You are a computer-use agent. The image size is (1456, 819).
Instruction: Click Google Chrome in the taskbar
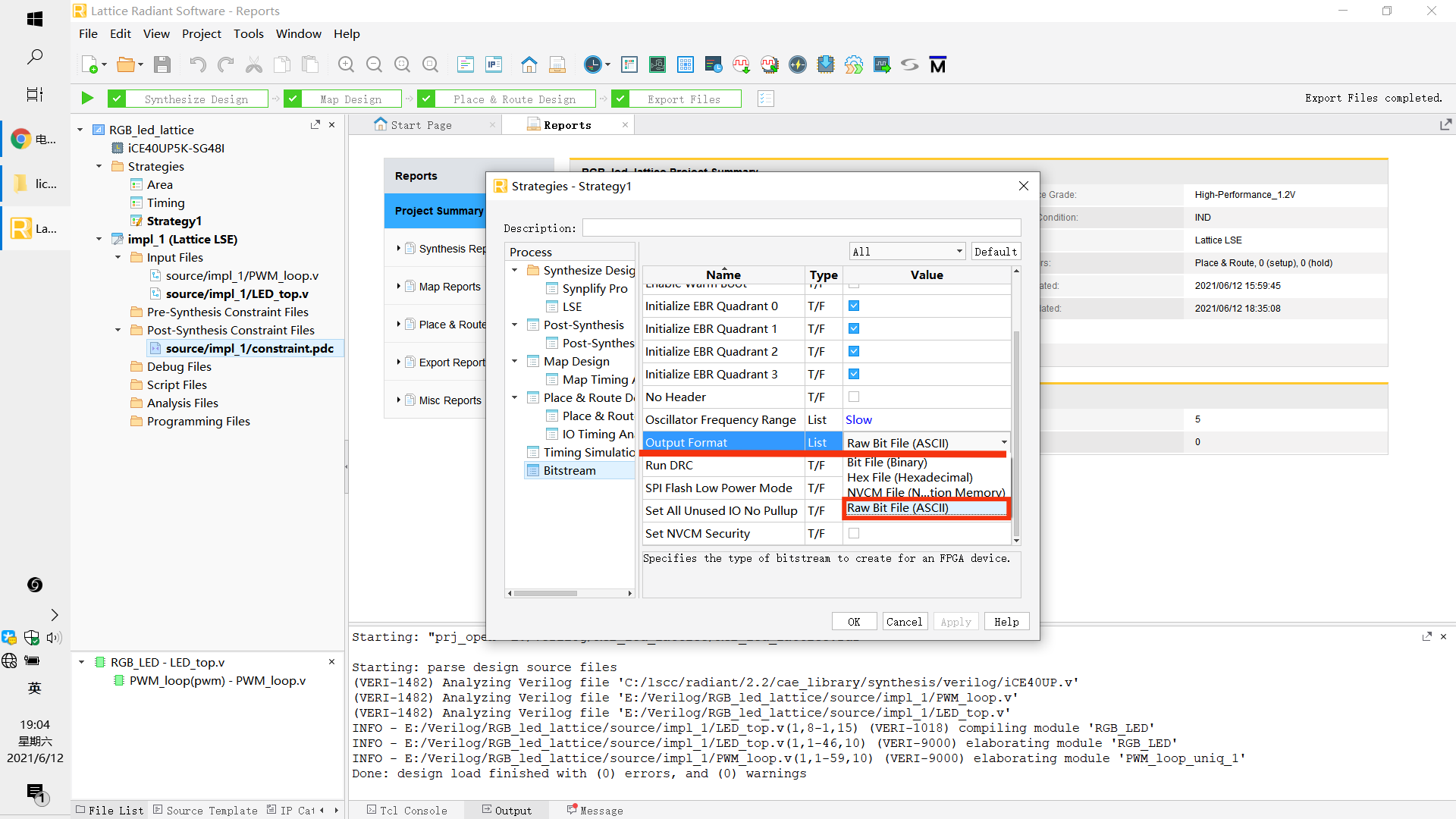tap(21, 139)
